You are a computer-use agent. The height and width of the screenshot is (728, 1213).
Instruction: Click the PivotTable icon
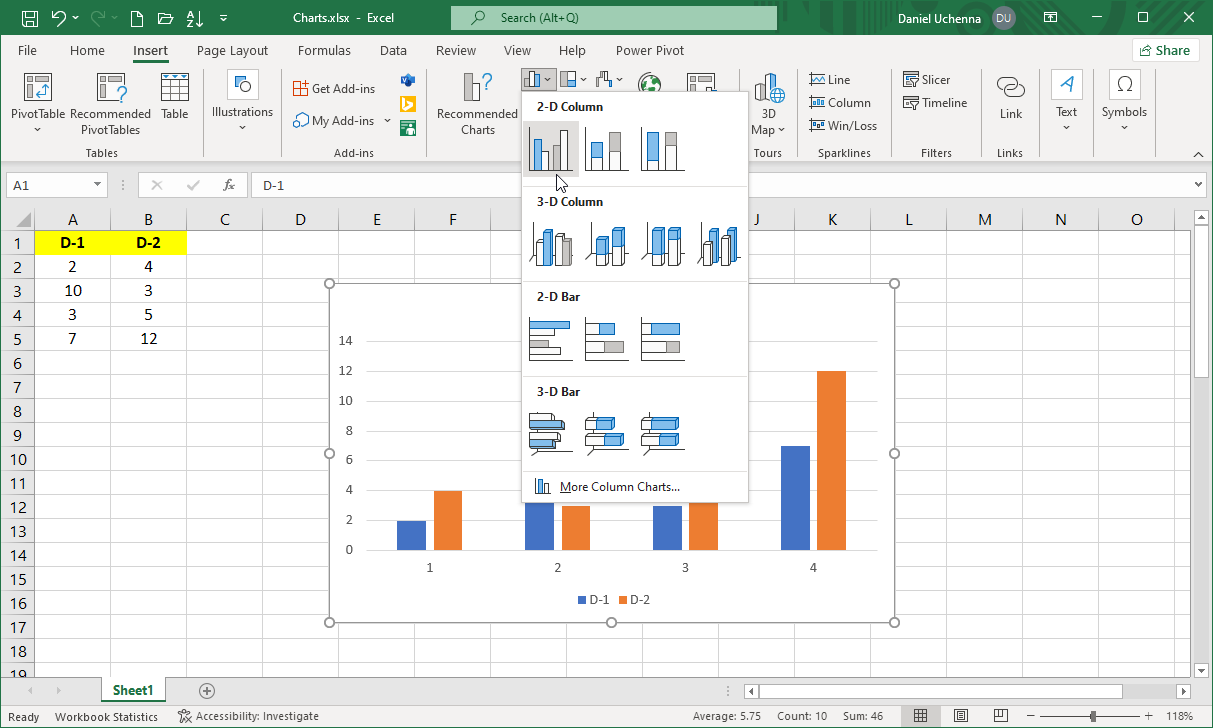(x=38, y=90)
